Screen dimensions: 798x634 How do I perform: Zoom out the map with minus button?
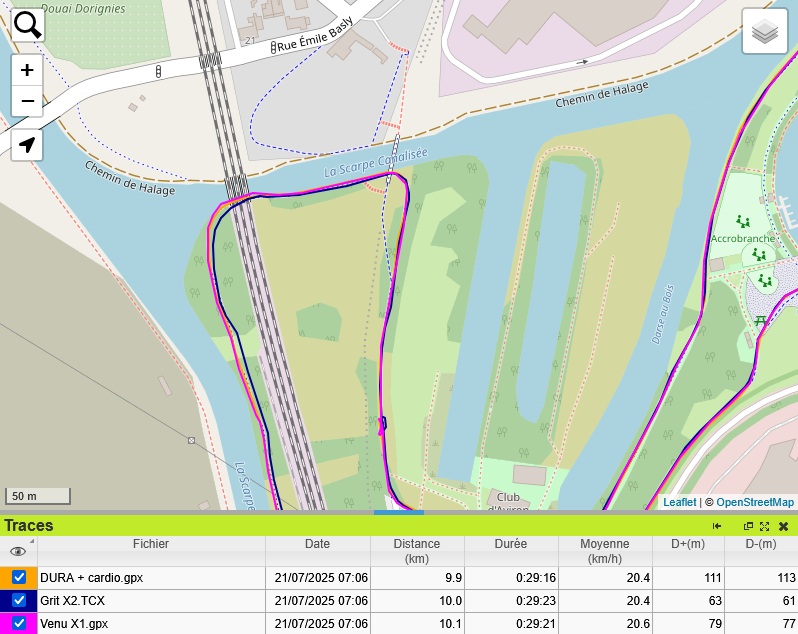(x=27, y=101)
